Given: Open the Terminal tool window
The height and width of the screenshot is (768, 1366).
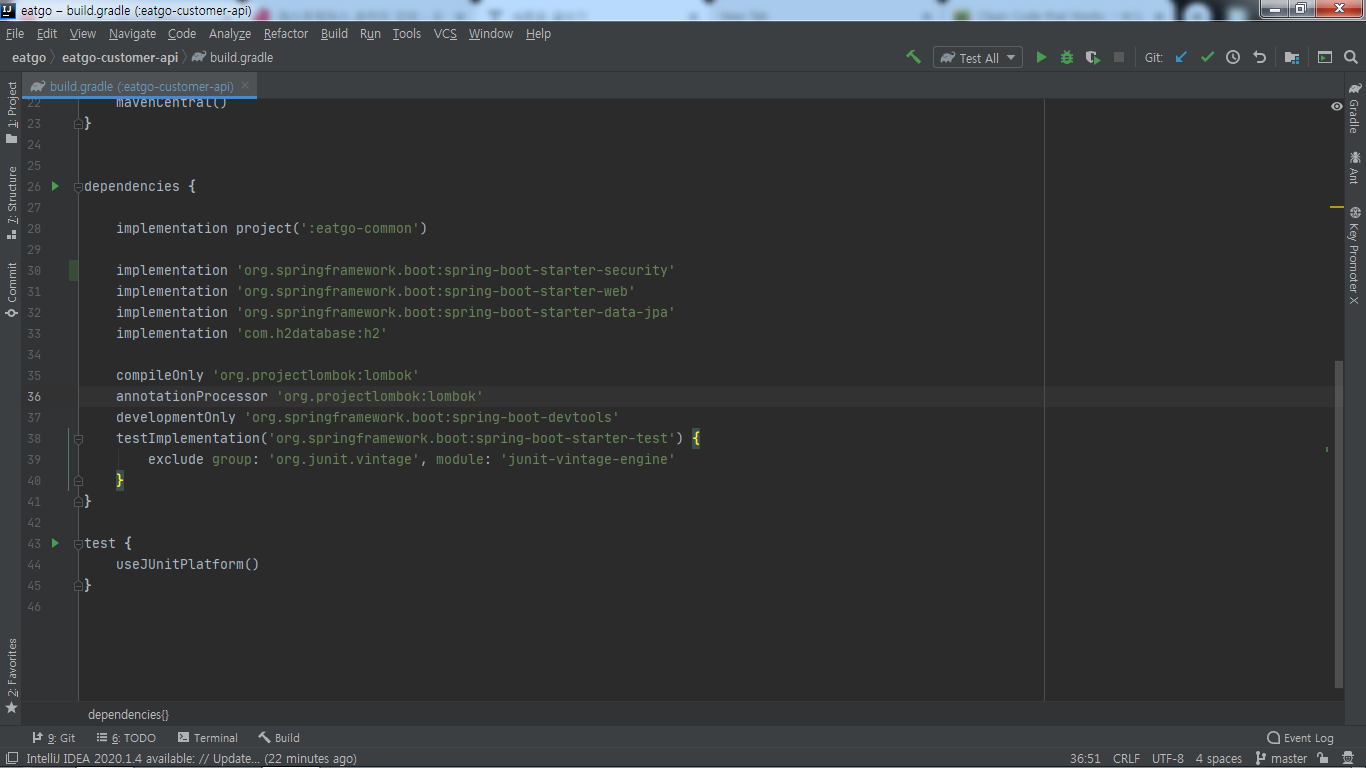Looking at the screenshot, I should (x=207, y=738).
